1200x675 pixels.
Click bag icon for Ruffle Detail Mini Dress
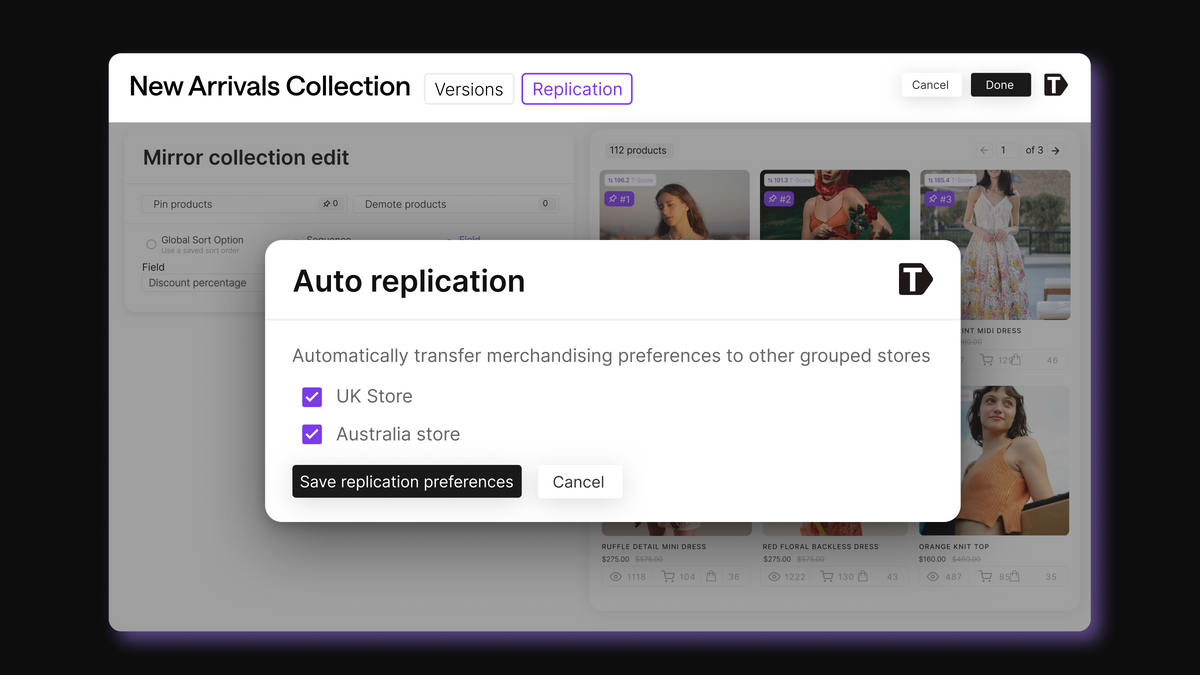coord(711,577)
